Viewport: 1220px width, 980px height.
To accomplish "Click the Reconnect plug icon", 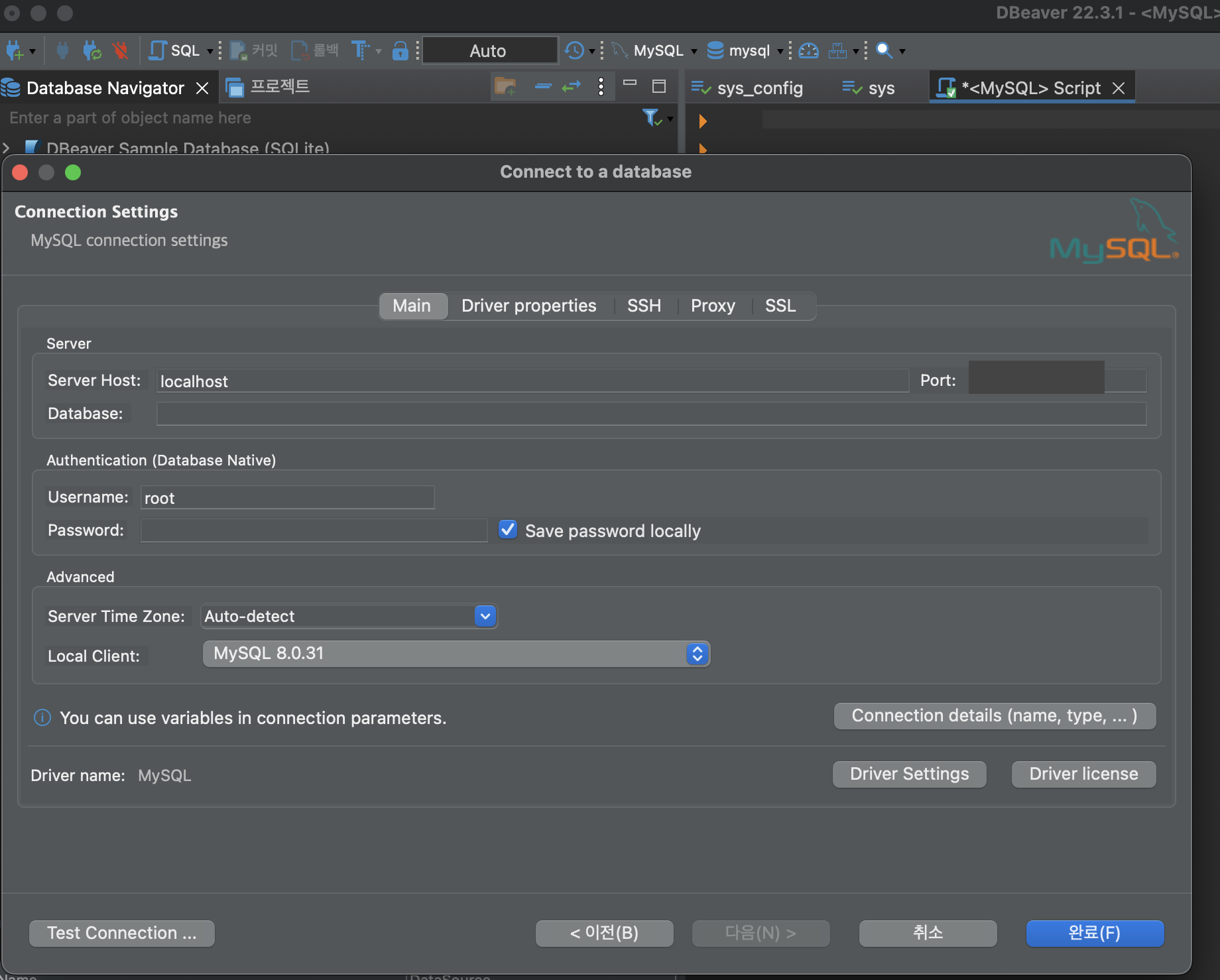I will tap(91, 50).
